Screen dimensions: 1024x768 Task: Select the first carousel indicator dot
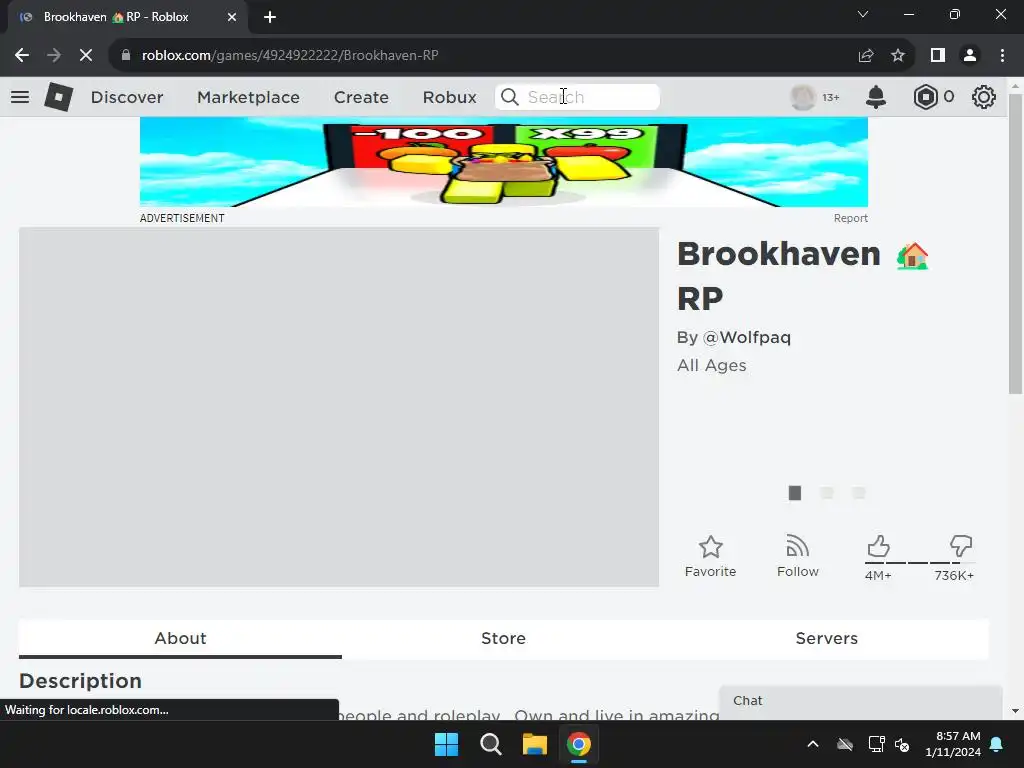(x=795, y=493)
